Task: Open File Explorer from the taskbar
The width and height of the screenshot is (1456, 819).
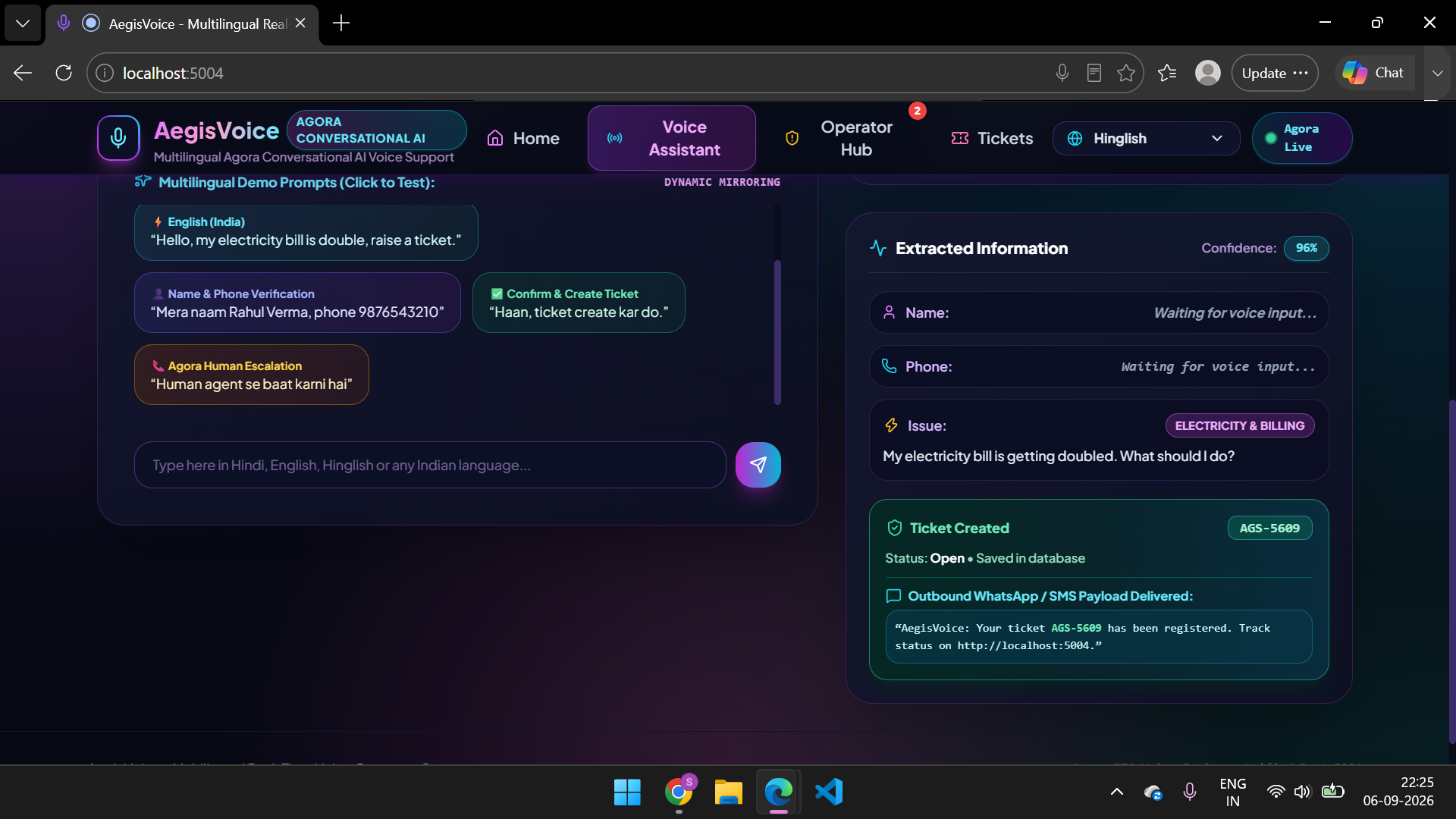Action: click(x=728, y=792)
